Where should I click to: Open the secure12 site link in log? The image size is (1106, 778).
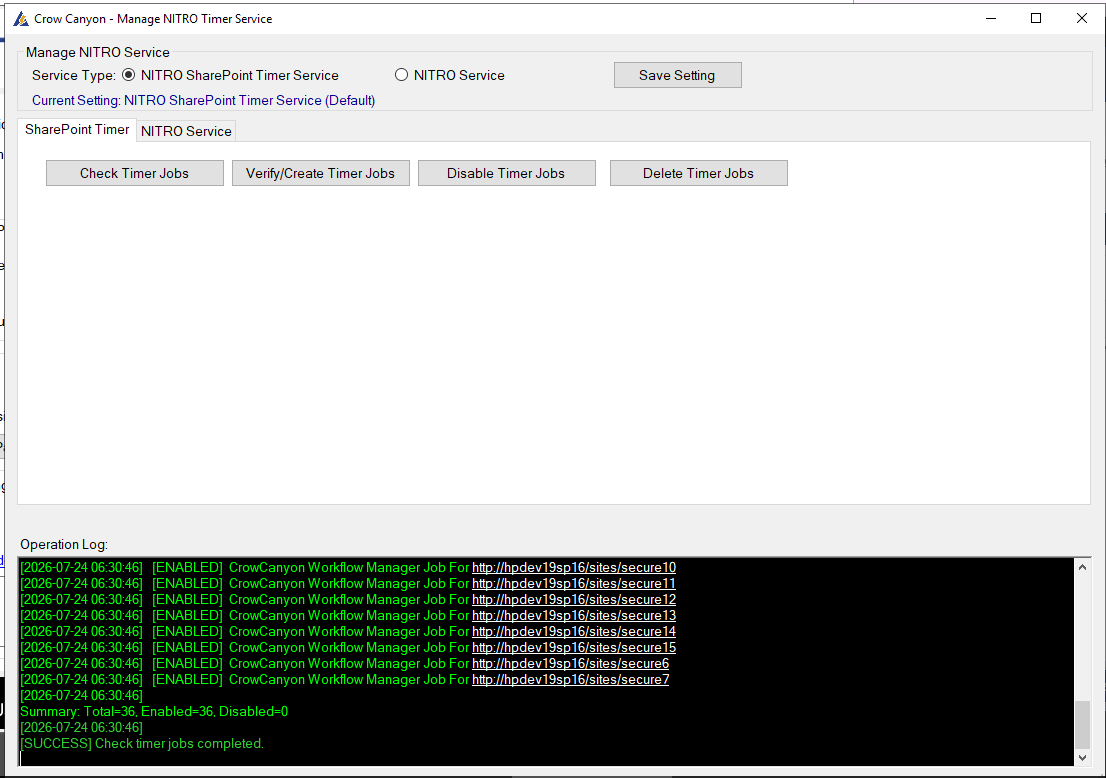click(574, 600)
